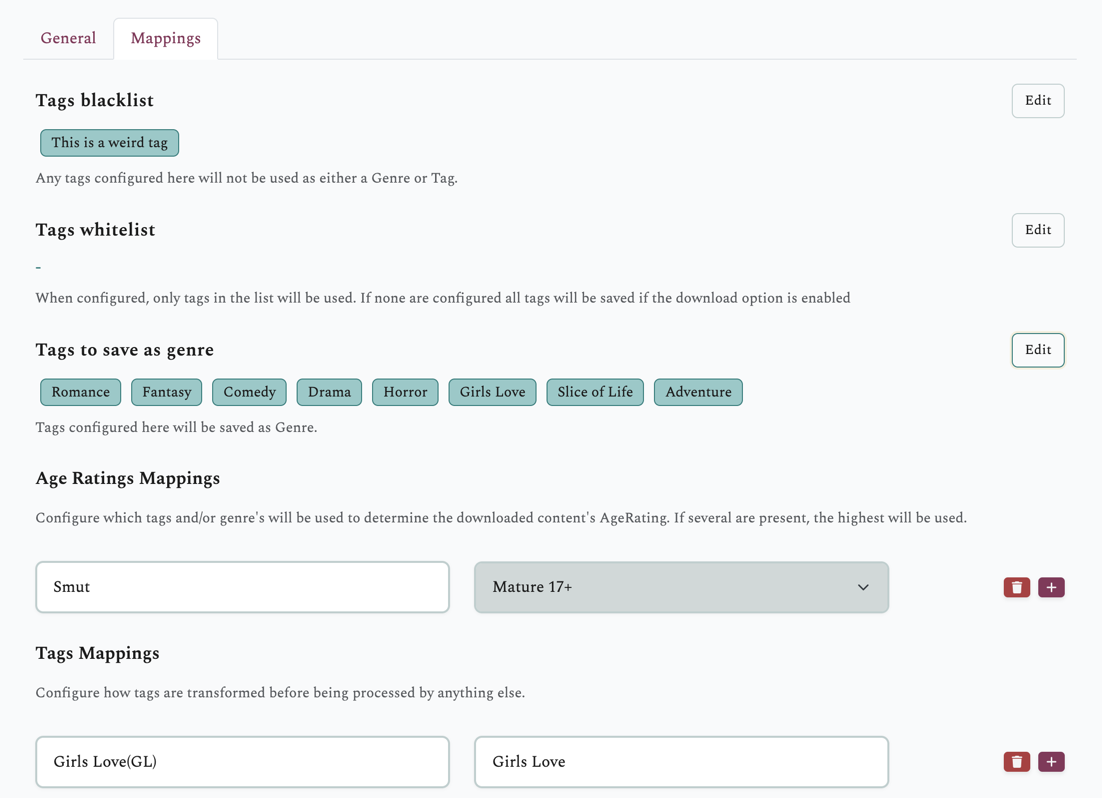
Task: Delete the Girls Love(GL) tag mapping
Action: tap(1016, 761)
